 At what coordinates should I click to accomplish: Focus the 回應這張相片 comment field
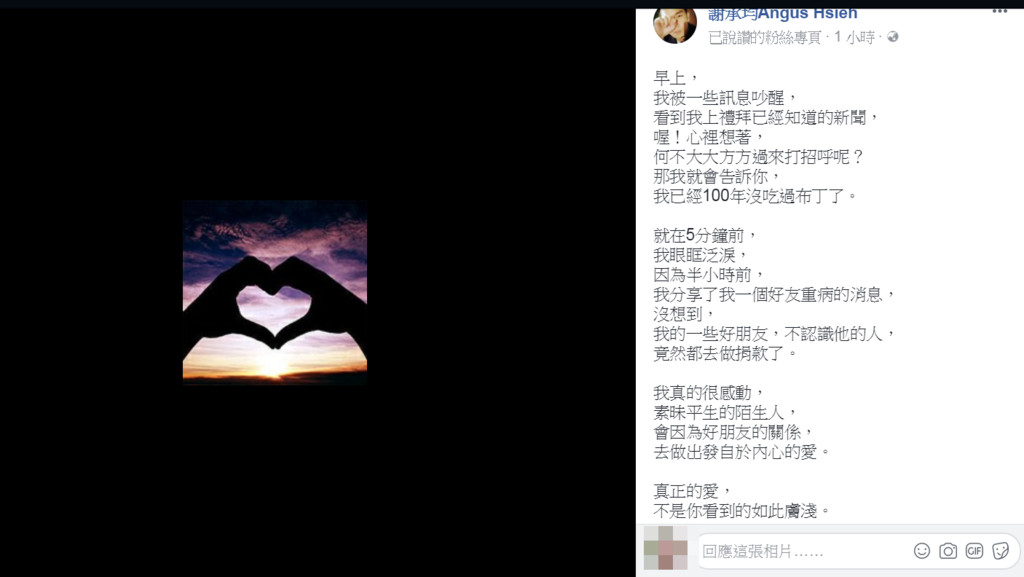[x=803, y=551]
